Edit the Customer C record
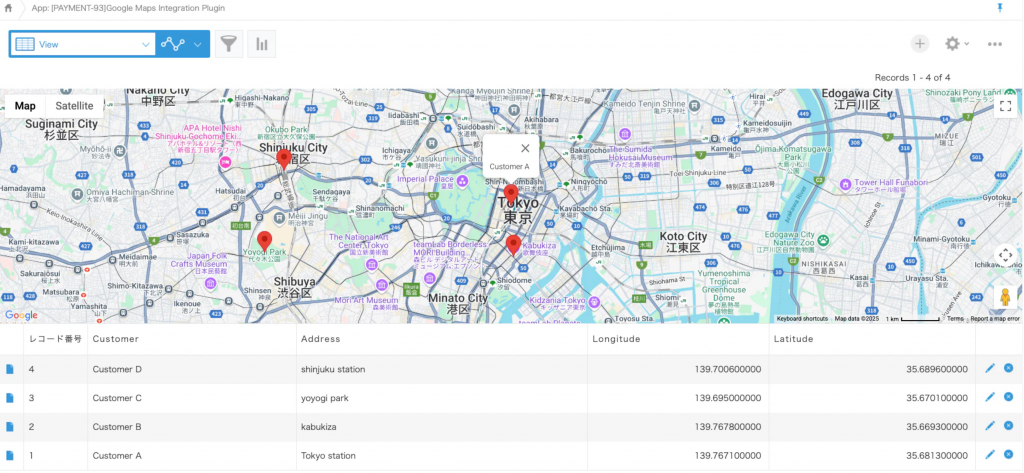Screen dimensions: 1024x473 pos(990,397)
